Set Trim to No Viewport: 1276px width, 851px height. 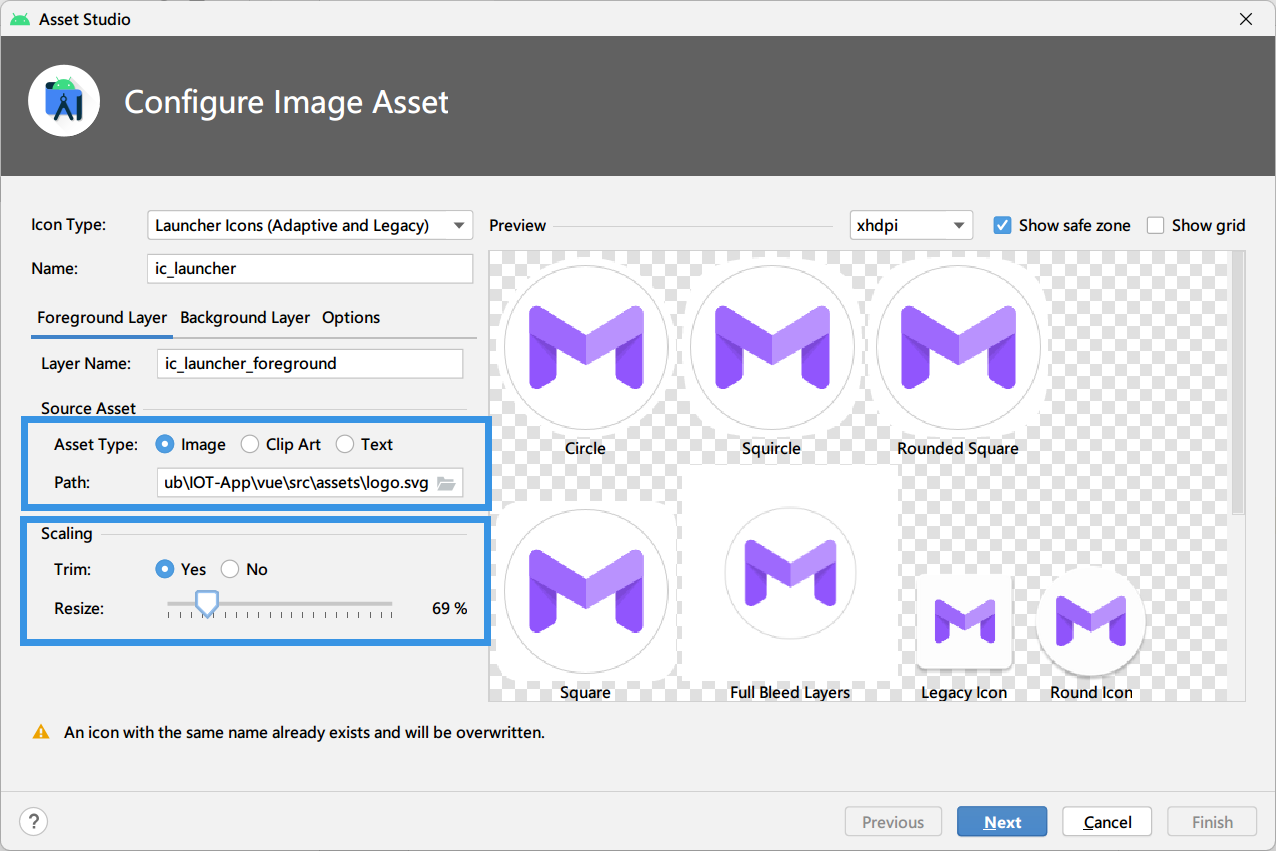244,569
